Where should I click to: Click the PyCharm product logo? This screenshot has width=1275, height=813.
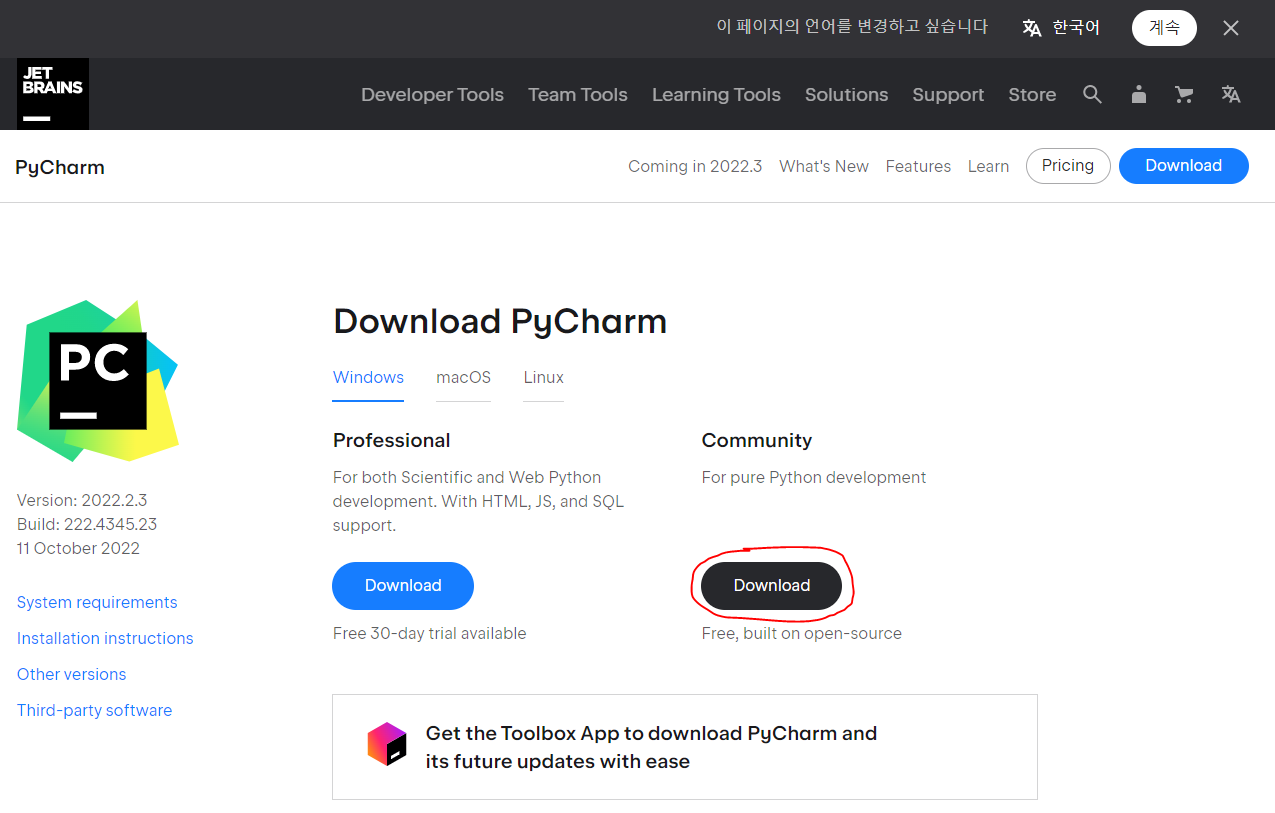pos(98,381)
